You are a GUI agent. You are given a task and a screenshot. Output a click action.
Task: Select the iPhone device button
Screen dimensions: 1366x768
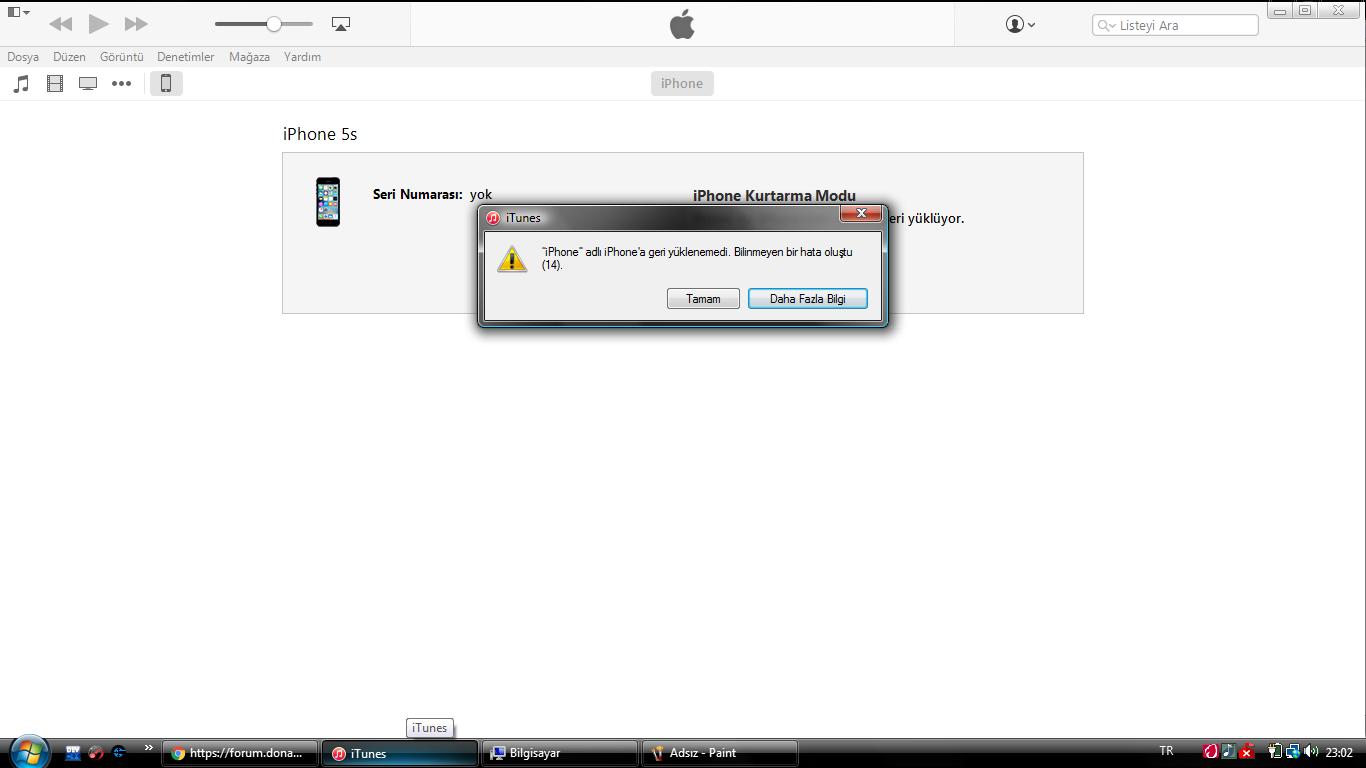(x=166, y=83)
